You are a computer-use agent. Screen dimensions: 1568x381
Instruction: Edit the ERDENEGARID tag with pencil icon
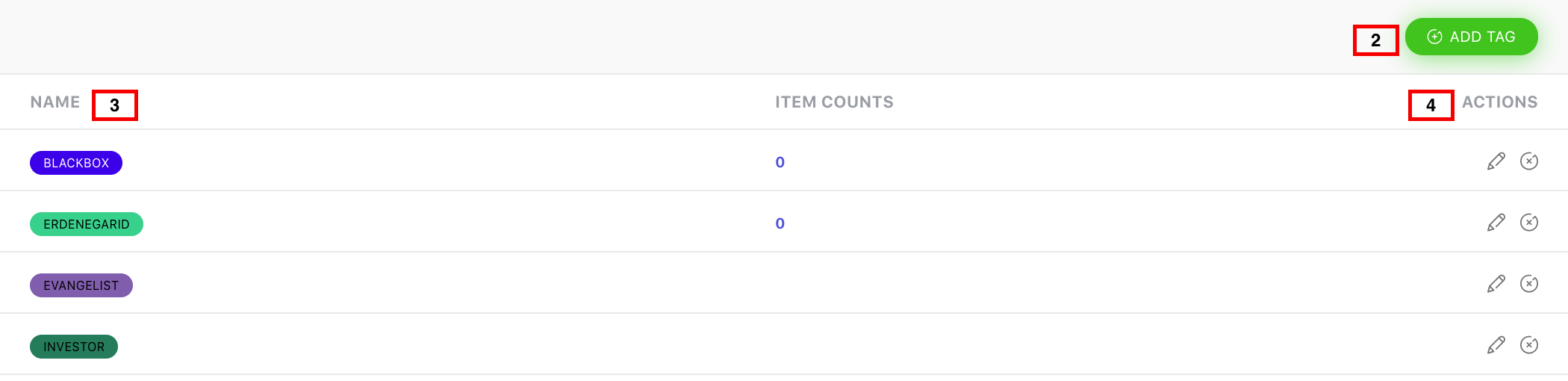(1496, 223)
